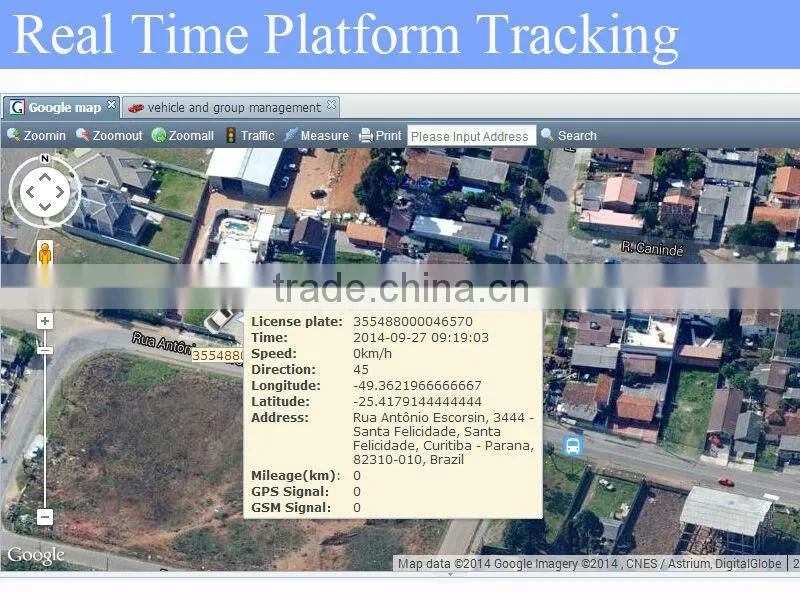Reset map orientation with N compass marker
Image resolution: width=800 pixels, height=600 pixels.
45,159
